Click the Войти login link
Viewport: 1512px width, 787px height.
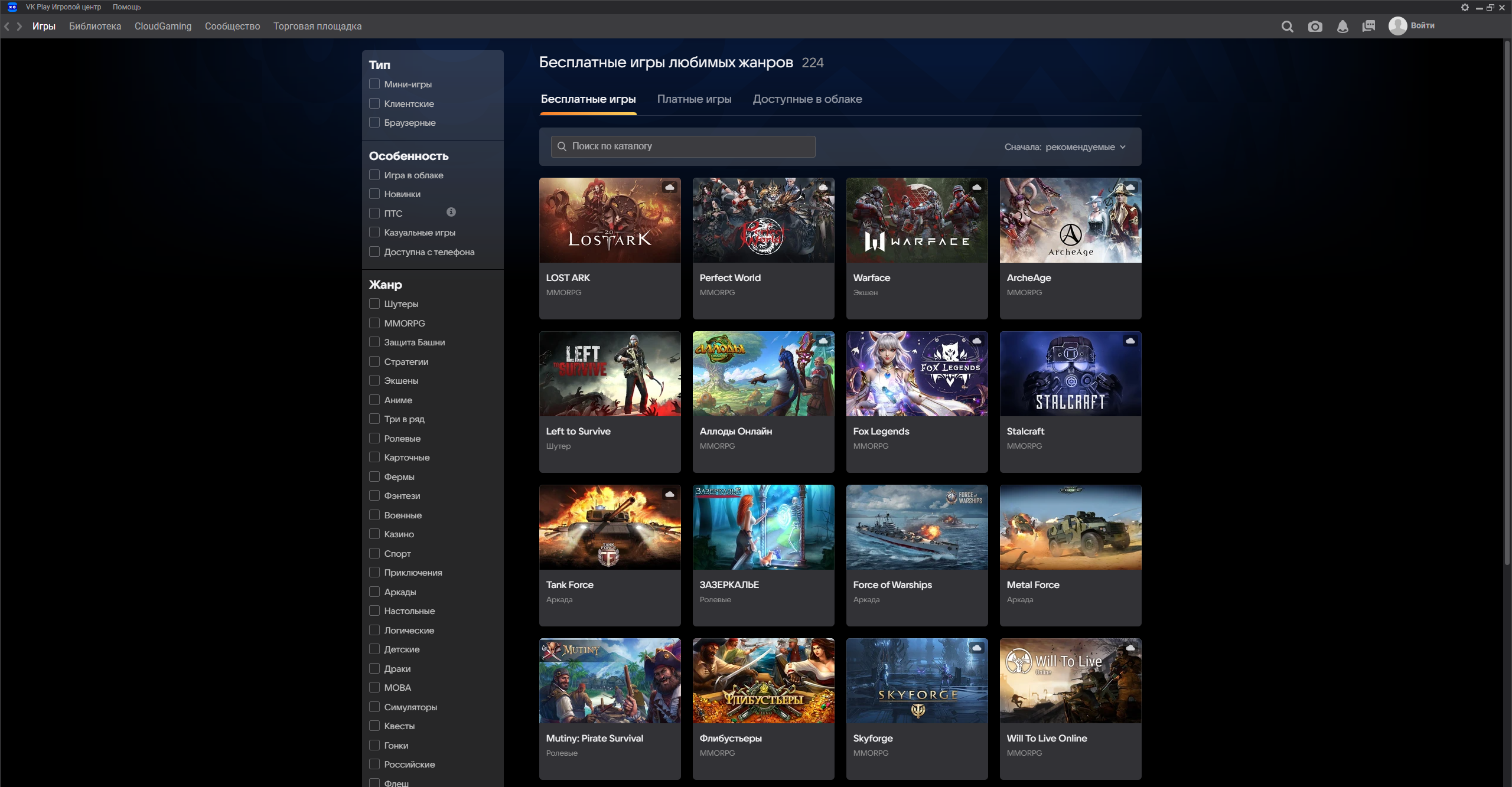click(1422, 26)
